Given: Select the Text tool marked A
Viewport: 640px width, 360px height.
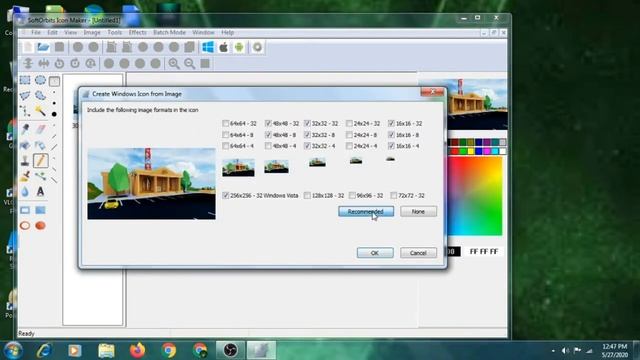Looking at the screenshot, I should tap(40, 191).
